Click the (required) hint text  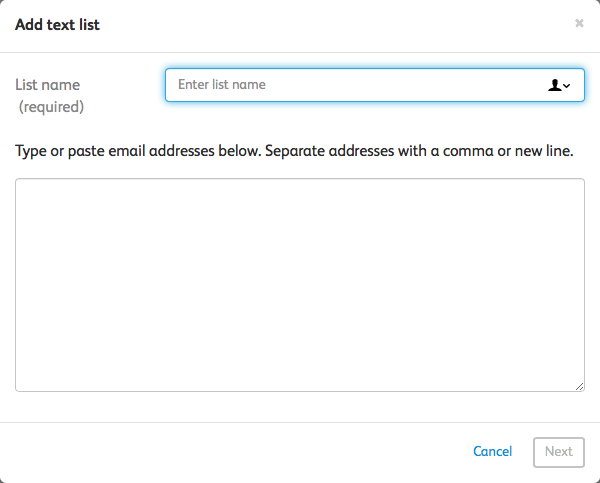(x=51, y=106)
